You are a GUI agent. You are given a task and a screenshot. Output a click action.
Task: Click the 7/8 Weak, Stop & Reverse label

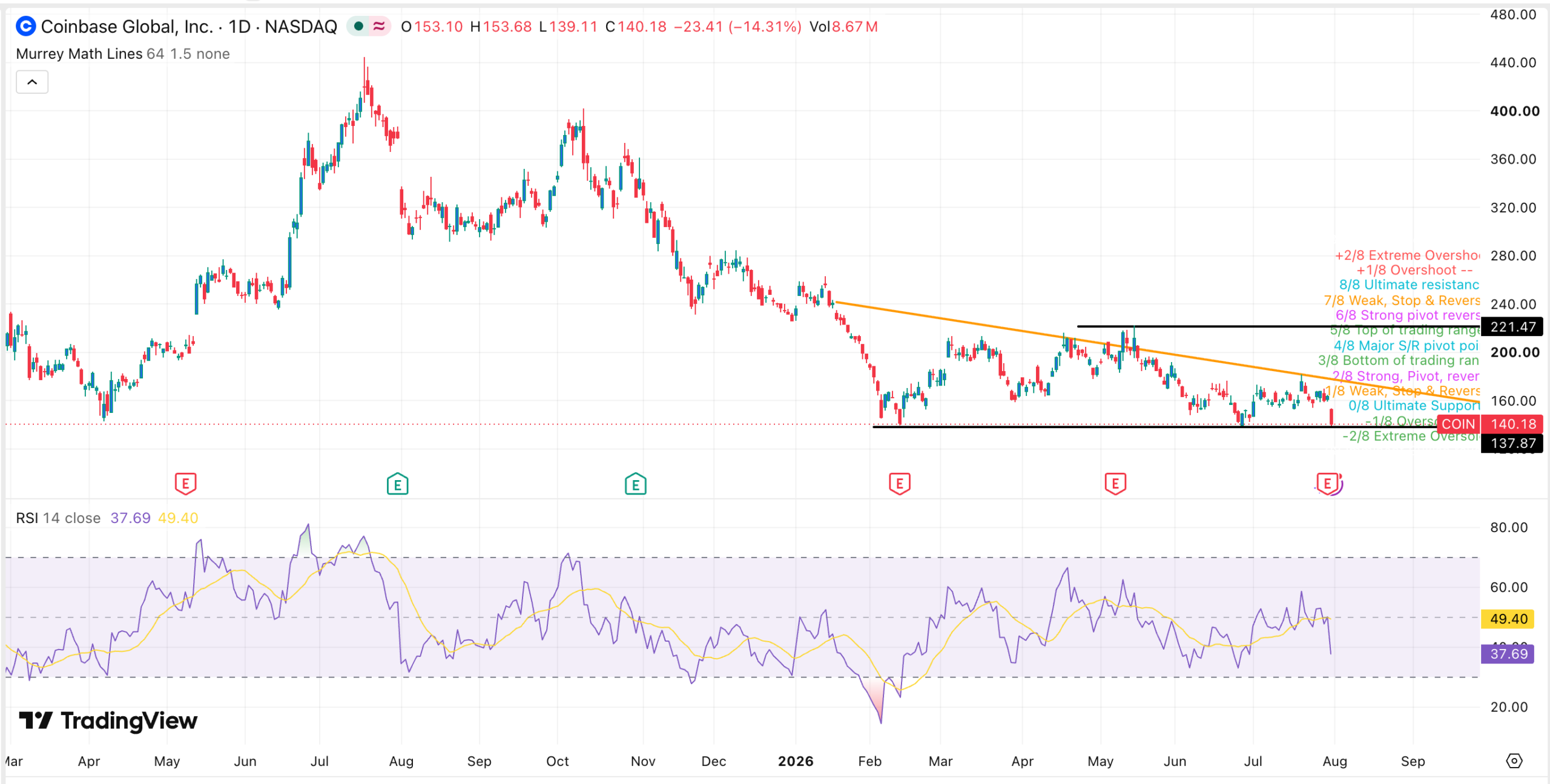[1402, 300]
